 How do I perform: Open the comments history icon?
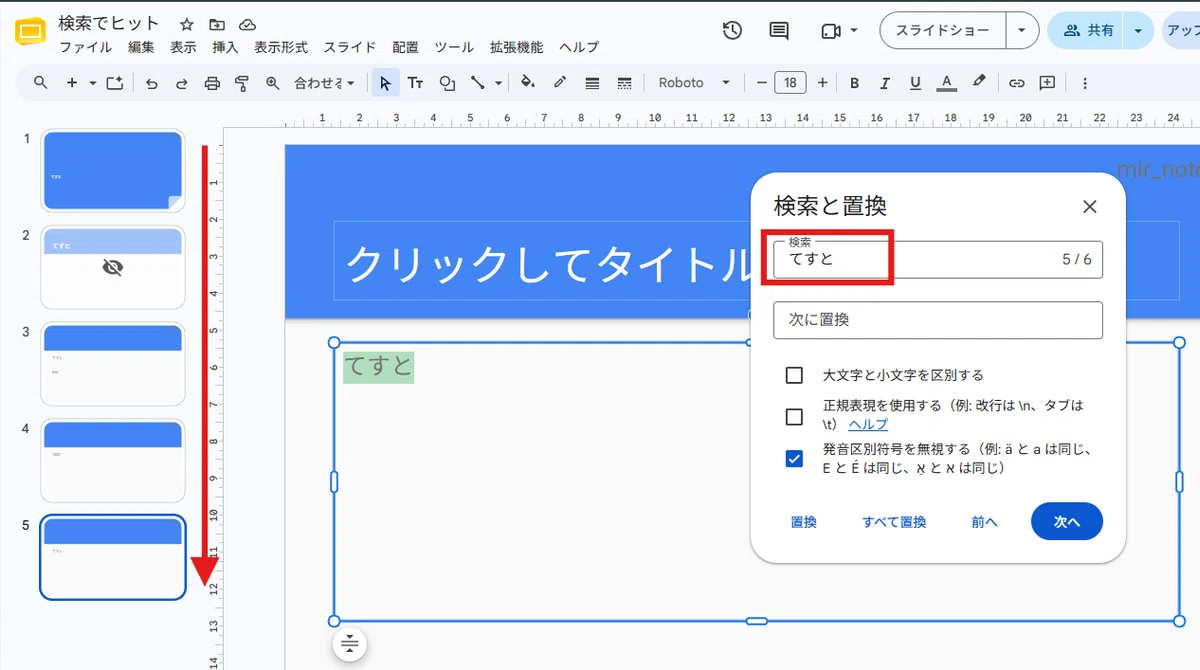pos(779,30)
